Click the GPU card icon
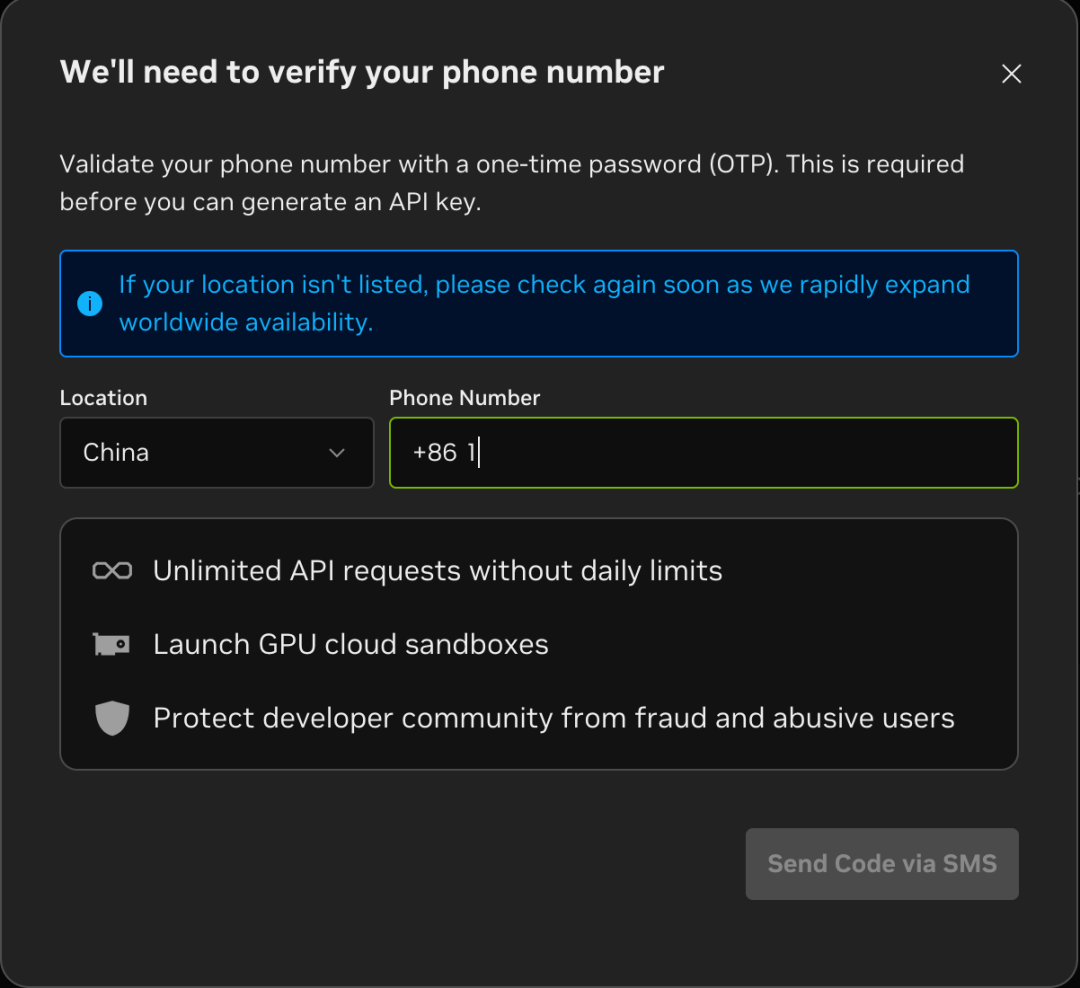Viewport: 1080px width, 988px height. [111, 644]
